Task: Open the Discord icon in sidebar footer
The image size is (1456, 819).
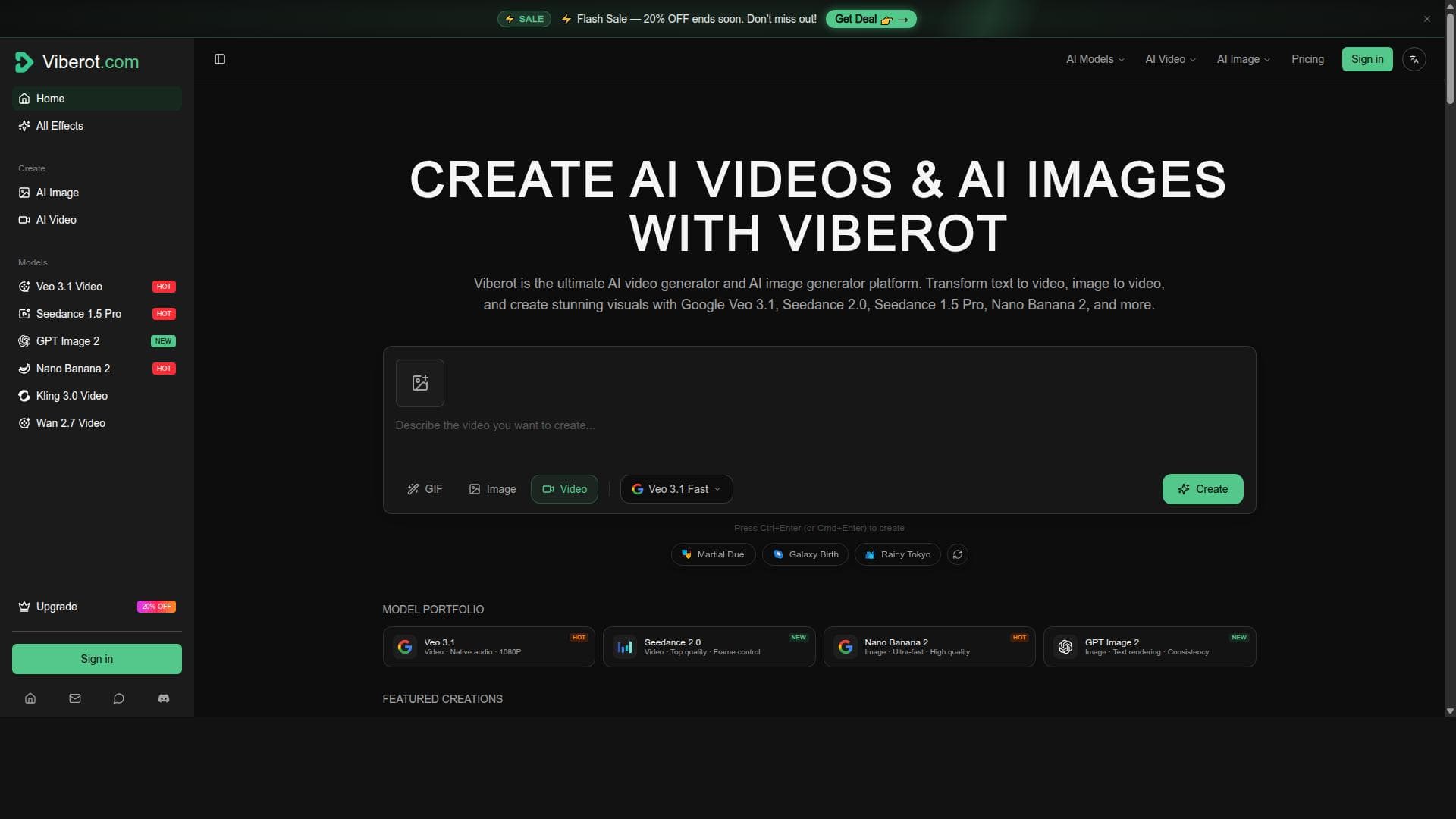Action: pos(164,698)
